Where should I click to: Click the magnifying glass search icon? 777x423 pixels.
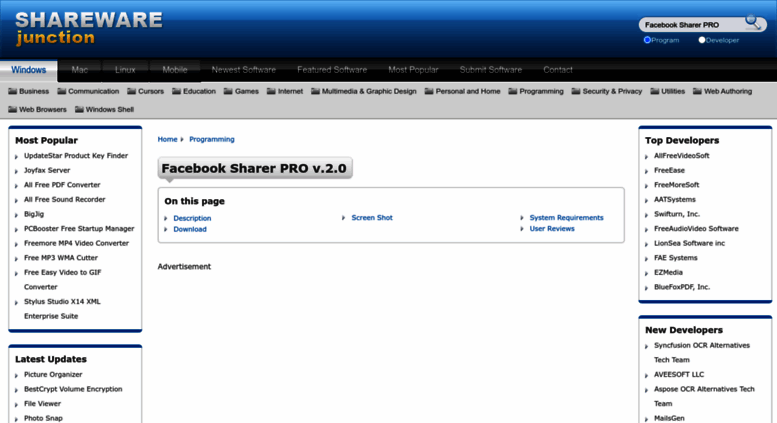click(x=753, y=22)
